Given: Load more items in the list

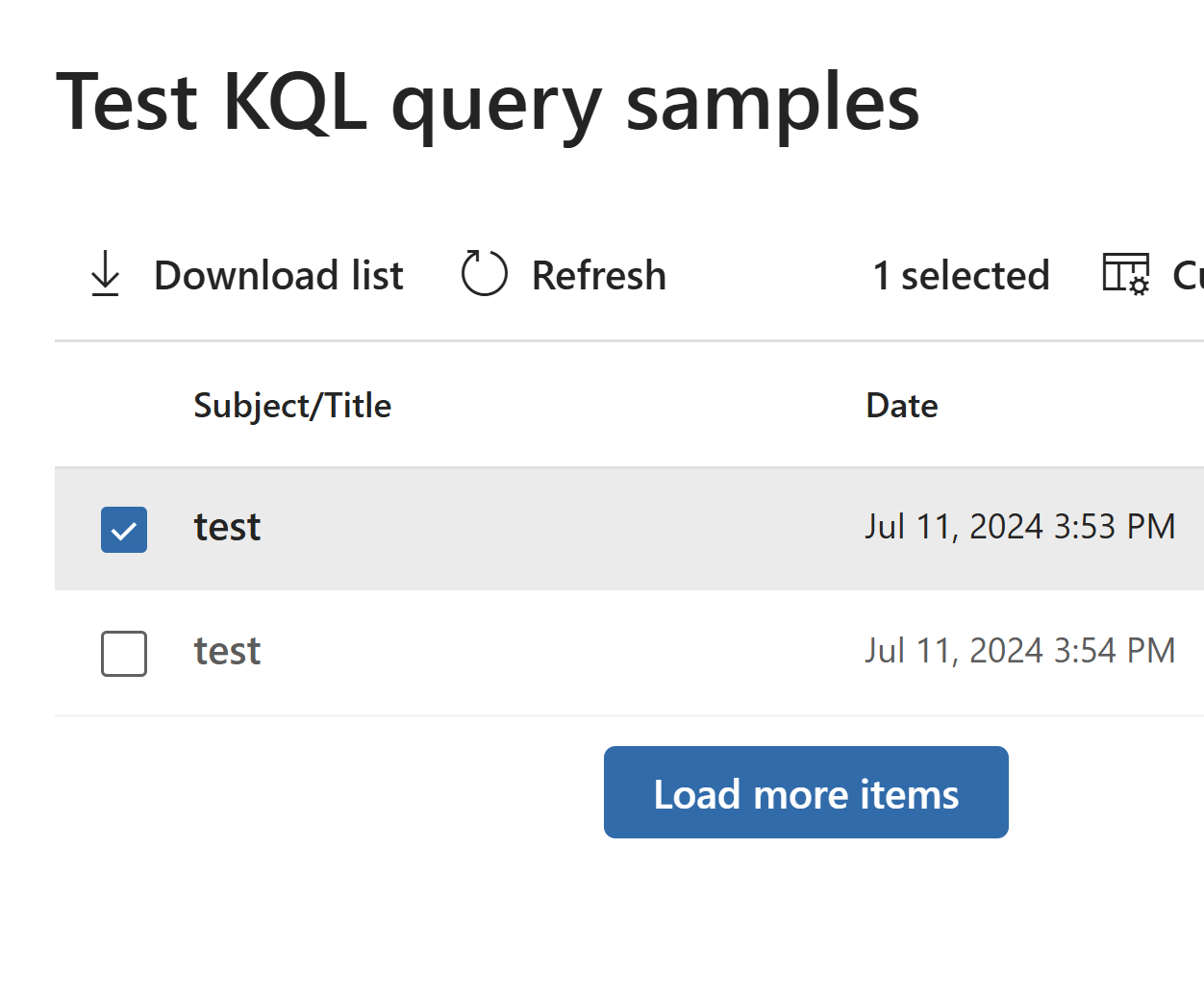Looking at the screenshot, I should (x=806, y=792).
